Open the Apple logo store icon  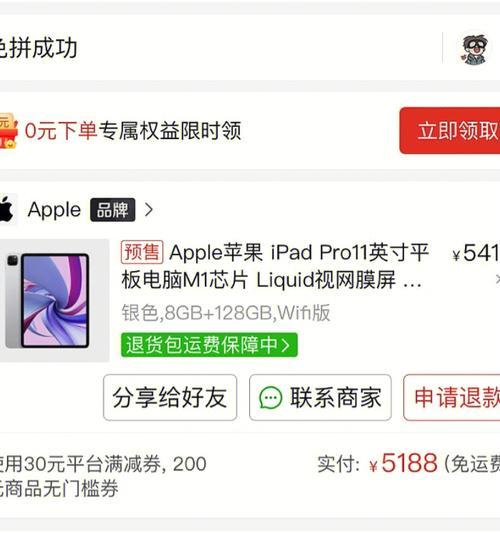7,209
